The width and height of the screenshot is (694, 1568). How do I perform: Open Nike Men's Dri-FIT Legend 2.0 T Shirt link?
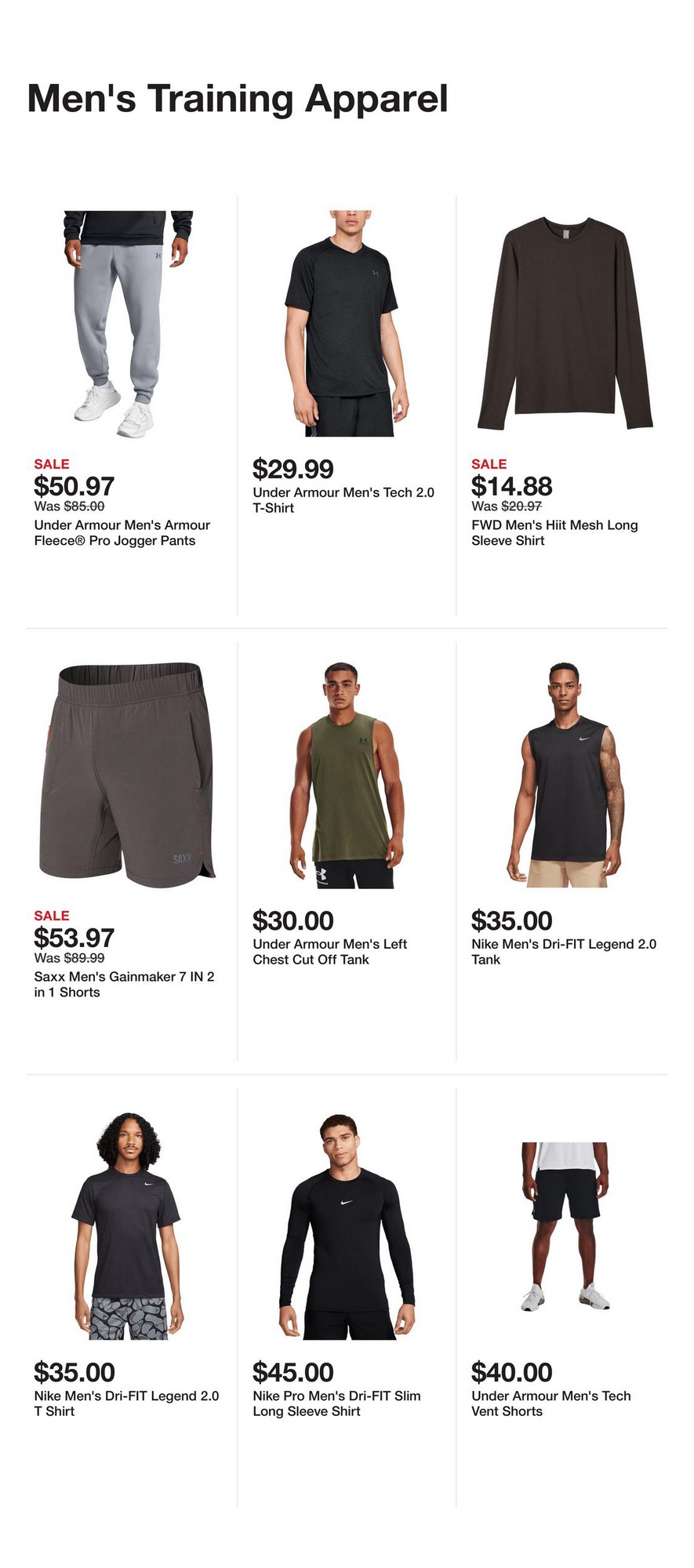tap(126, 1403)
